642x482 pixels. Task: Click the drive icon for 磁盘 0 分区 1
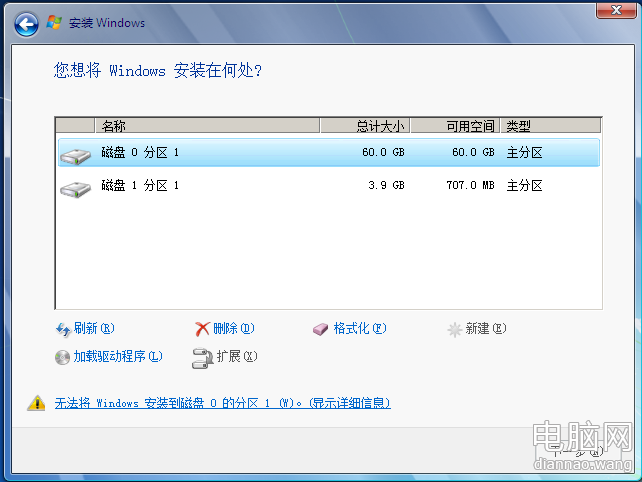(x=75, y=156)
